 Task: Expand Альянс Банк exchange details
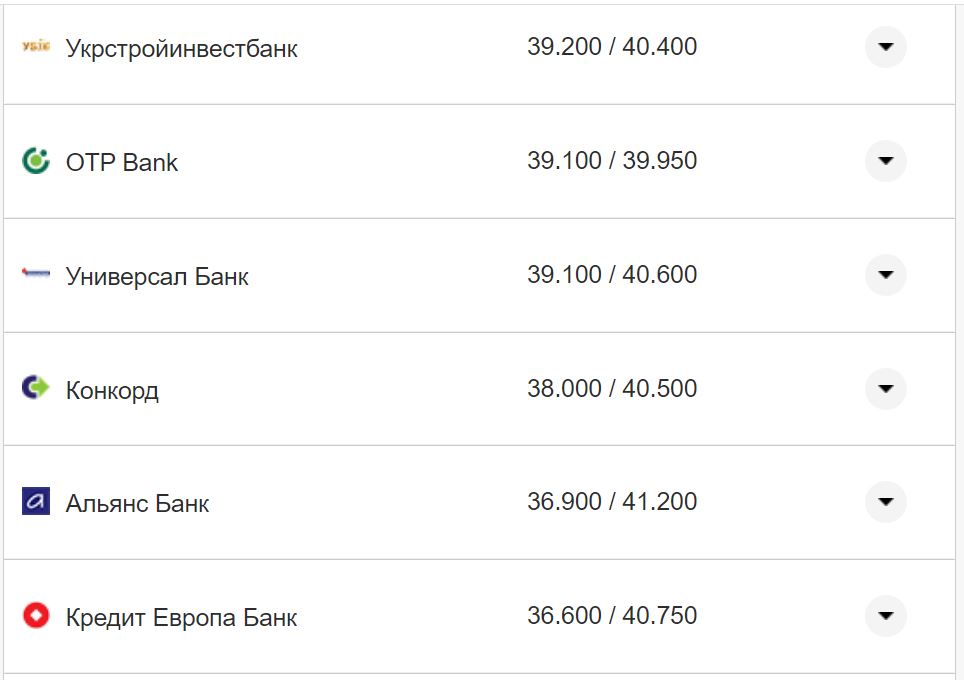coord(885,502)
